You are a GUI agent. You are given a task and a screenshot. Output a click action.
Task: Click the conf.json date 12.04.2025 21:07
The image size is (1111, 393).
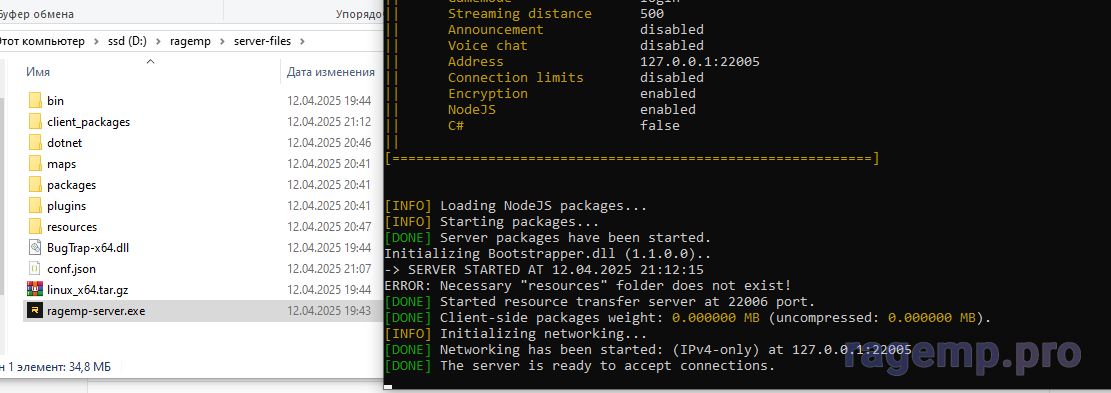pos(329,269)
